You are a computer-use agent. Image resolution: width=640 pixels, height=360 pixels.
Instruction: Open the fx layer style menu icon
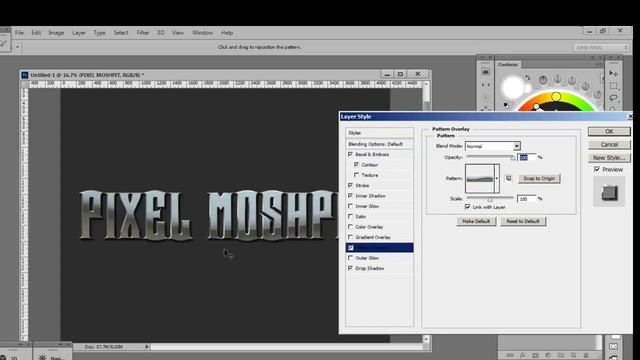(x=523, y=355)
